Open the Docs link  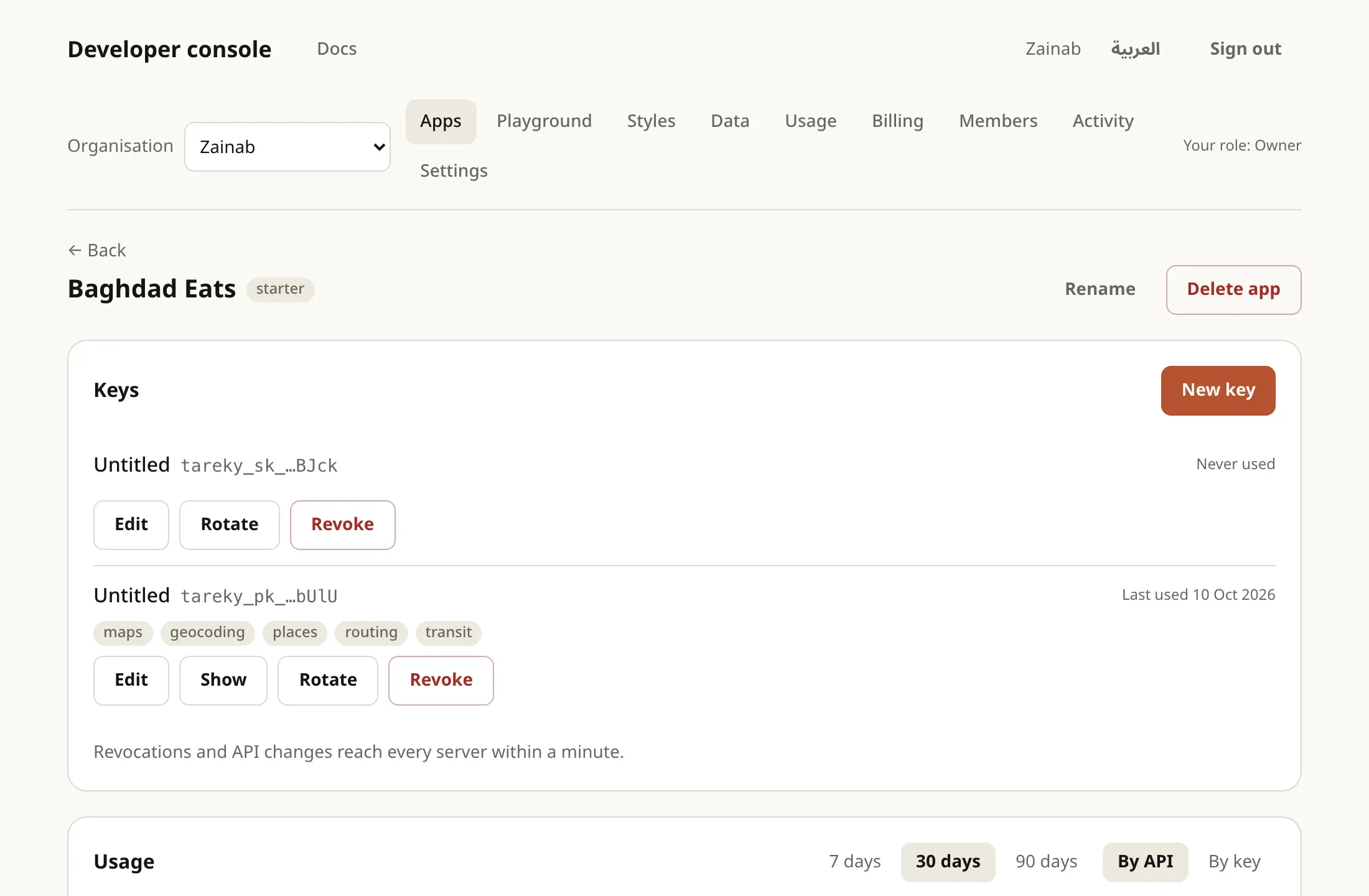coord(337,49)
